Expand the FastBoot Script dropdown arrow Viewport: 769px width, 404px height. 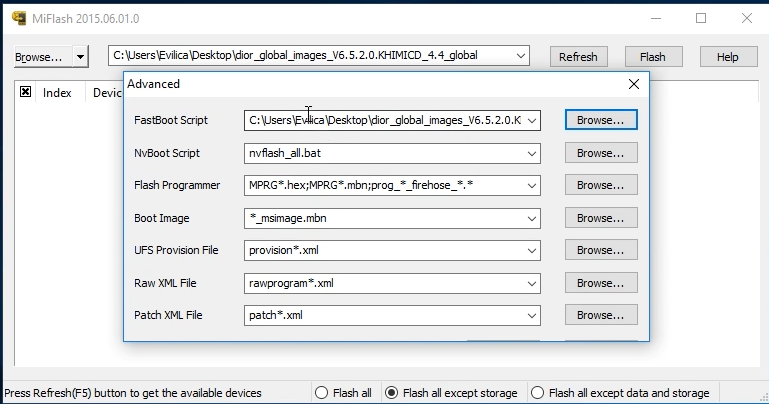532,121
